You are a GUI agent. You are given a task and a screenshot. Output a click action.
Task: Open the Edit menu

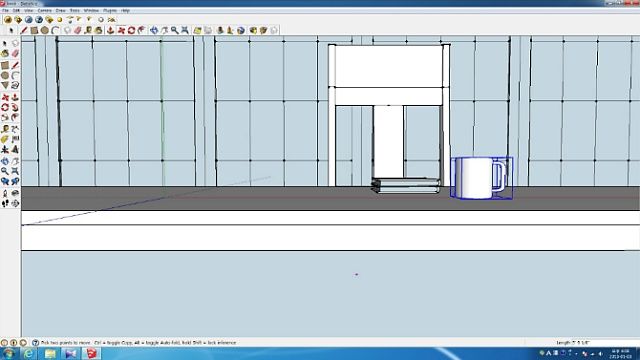(16, 10)
